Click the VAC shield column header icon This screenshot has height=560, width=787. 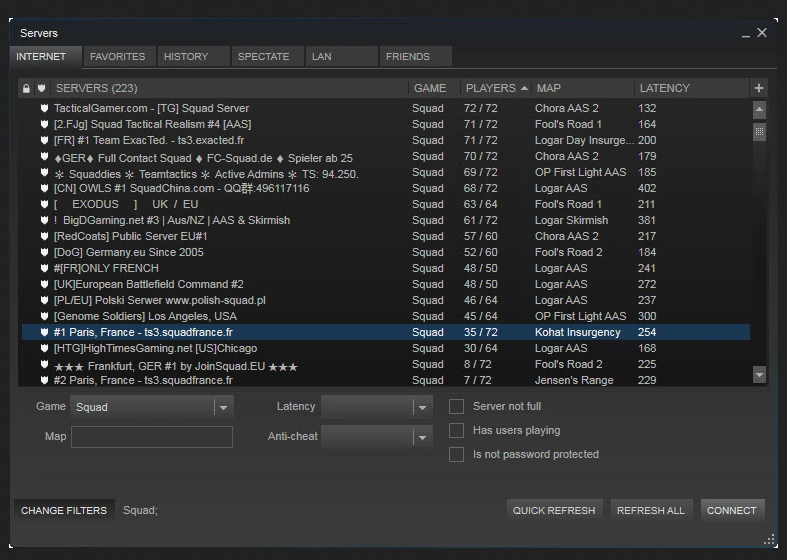(x=41, y=88)
